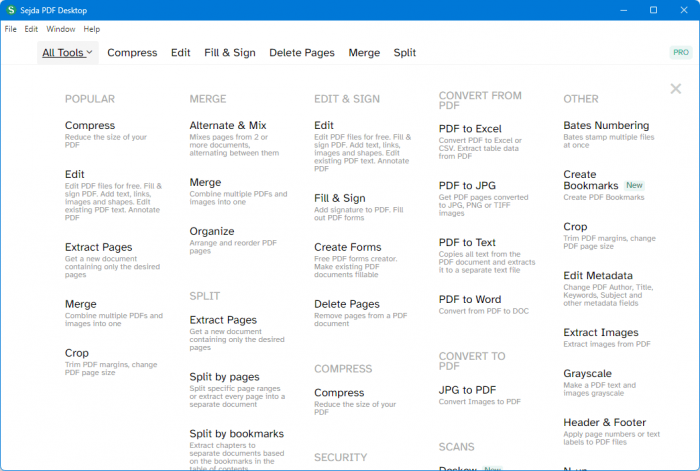Viewport: 700px width, 471px height.
Task: Select Fill & Sign in top toolbar
Action: [230, 53]
